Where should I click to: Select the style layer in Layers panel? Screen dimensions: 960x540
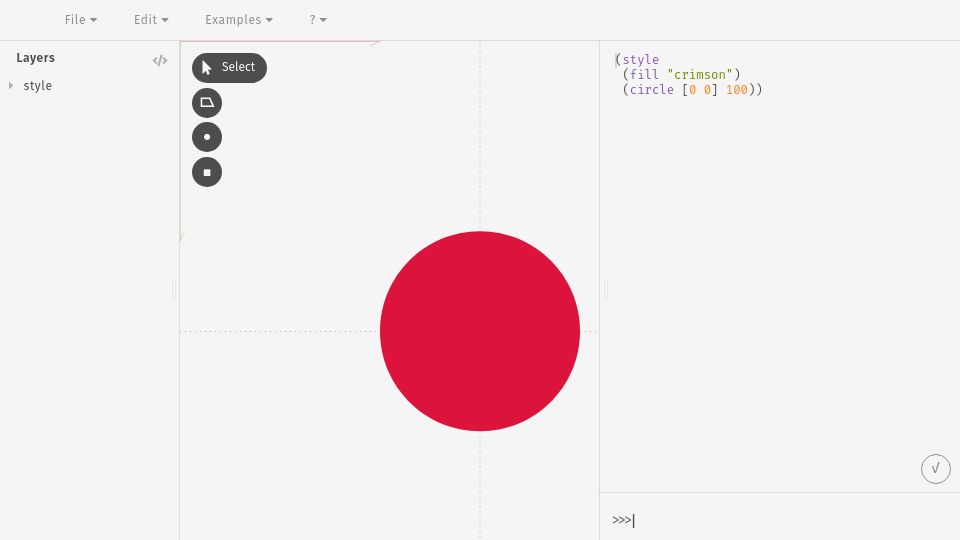pyautogui.click(x=37, y=86)
